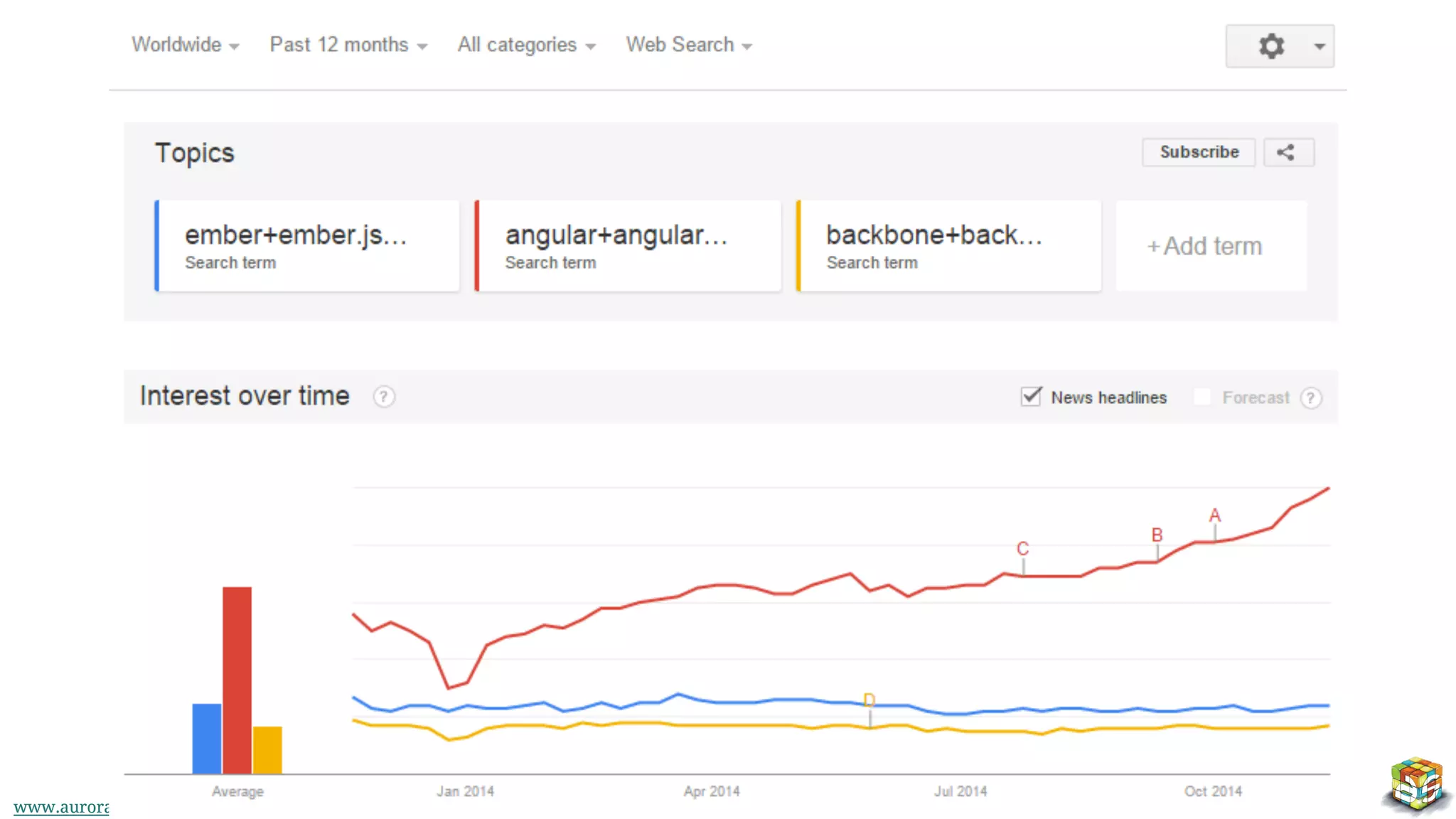Open the Worldwide region dropdown
The width and height of the screenshot is (1456, 819).
pos(185,45)
